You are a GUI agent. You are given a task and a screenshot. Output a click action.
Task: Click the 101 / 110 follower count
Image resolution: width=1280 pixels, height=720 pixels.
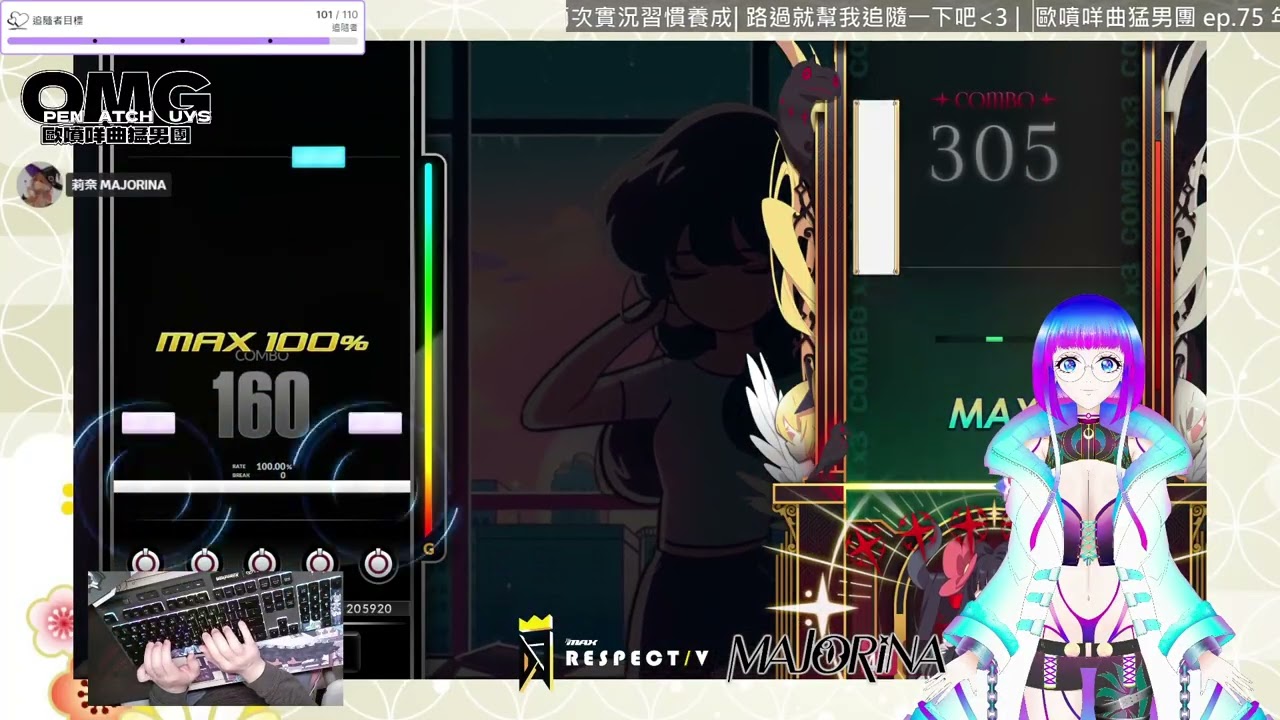pyautogui.click(x=337, y=15)
